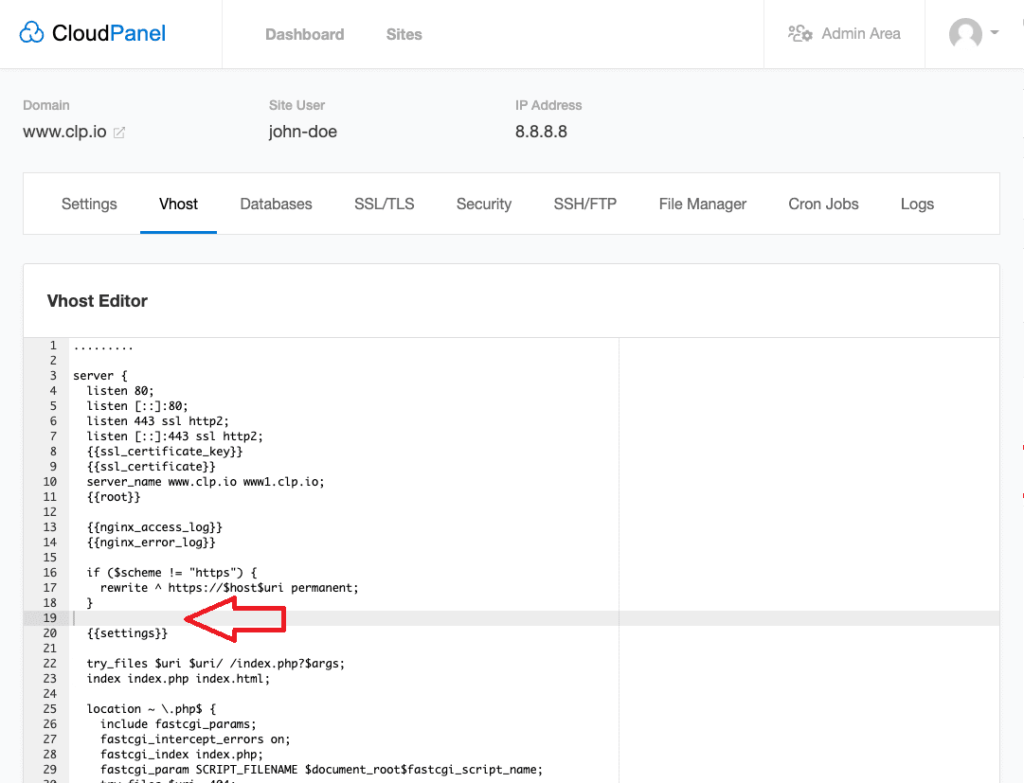The width and height of the screenshot is (1024, 783).
Task: Select the Vhost tab
Action: point(178,204)
